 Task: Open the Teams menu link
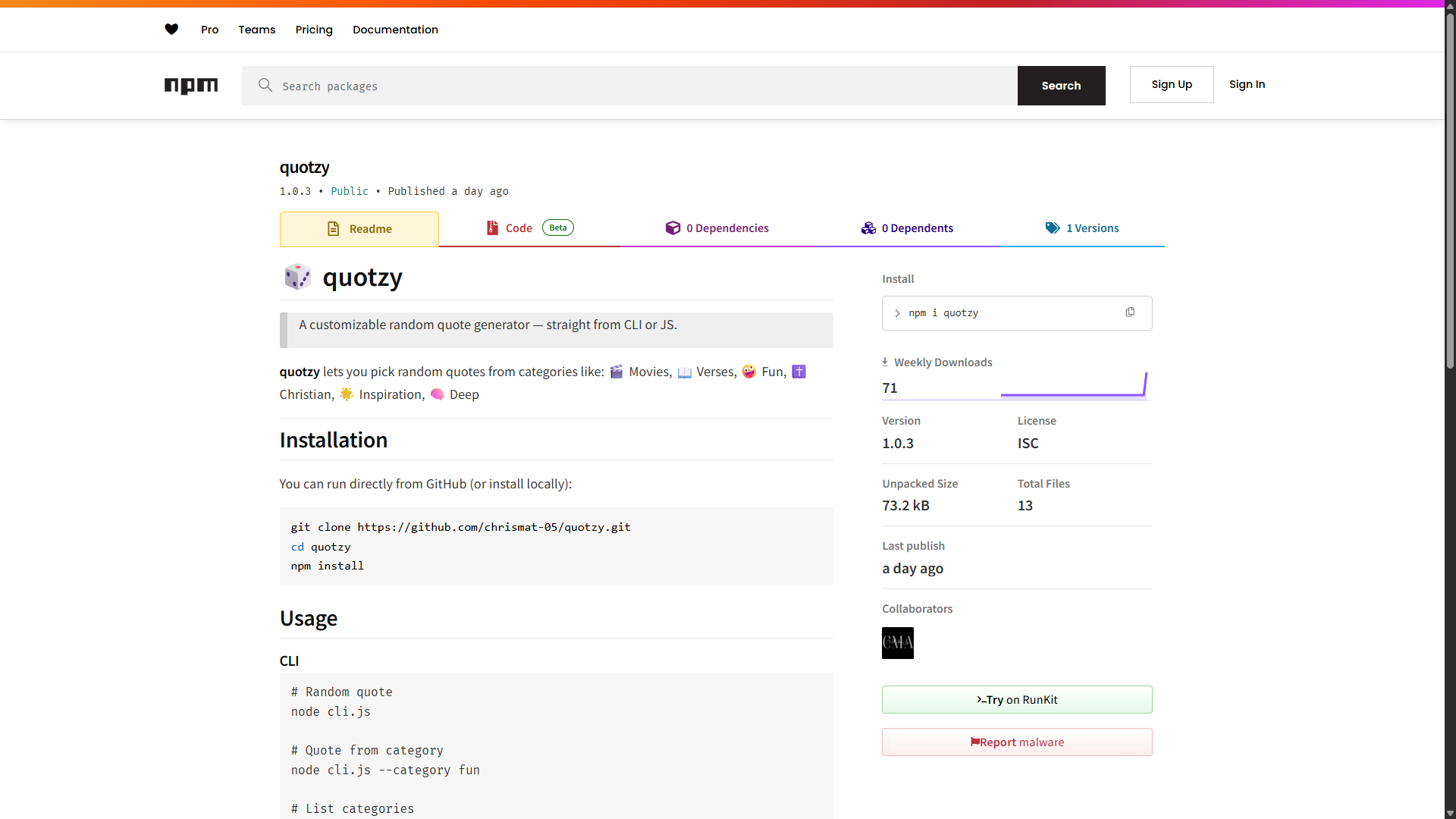pos(257,30)
